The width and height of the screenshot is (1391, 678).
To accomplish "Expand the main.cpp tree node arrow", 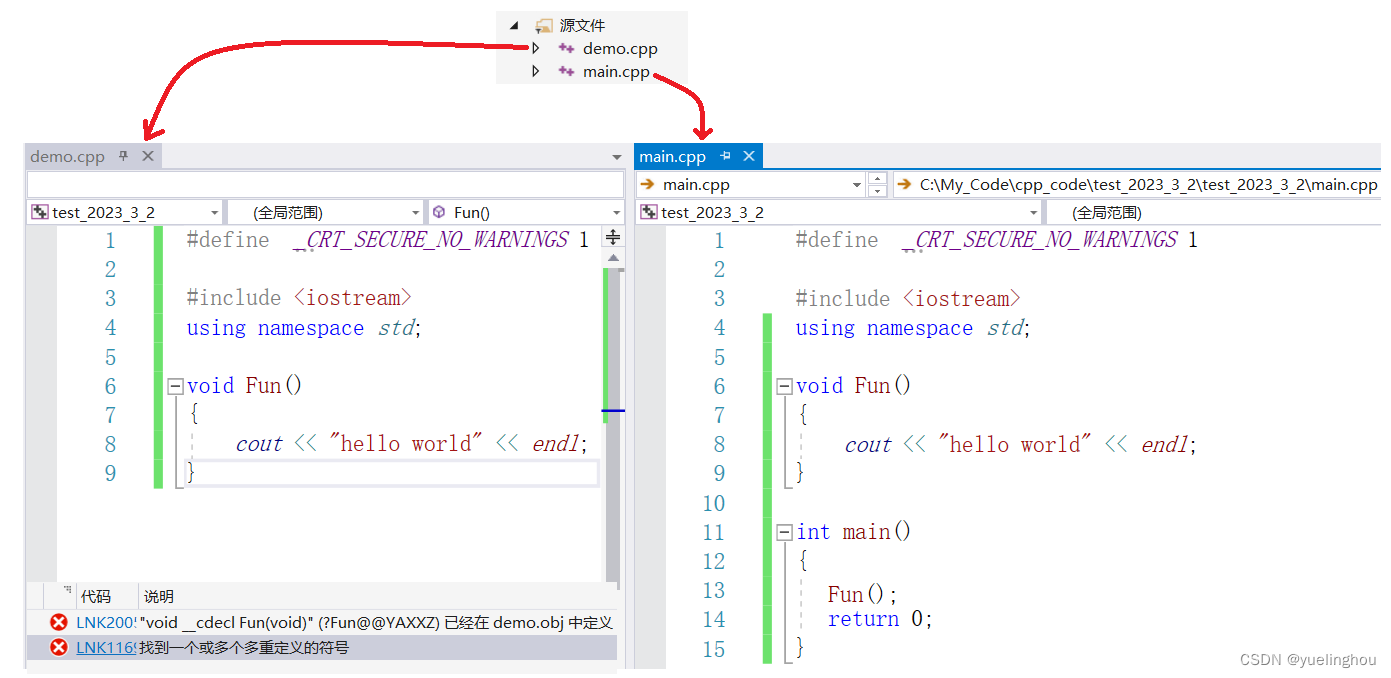I will click(x=536, y=71).
